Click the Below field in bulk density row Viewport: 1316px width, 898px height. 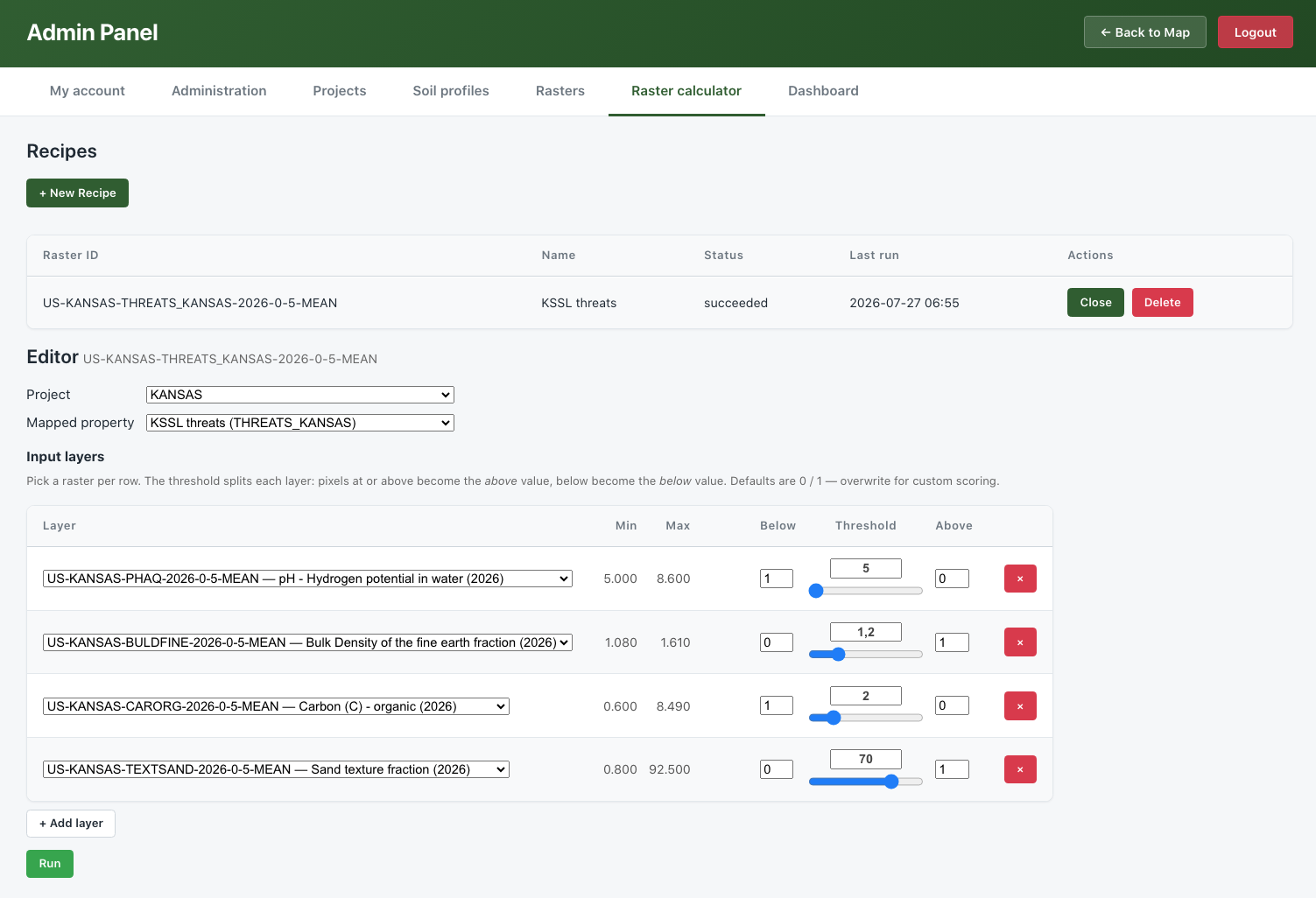pos(777,642)
